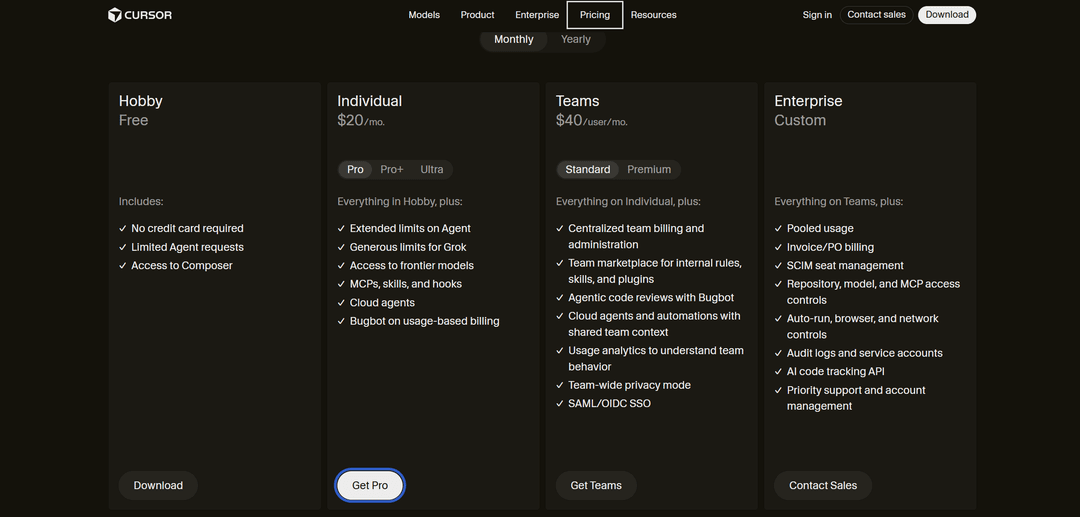1080x517 pixels.
Task: Open the Models menu
Action: (x=424, y=14)
